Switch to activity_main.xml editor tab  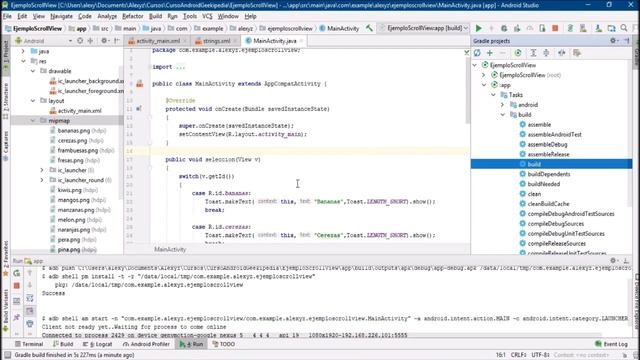click(158, 41)
